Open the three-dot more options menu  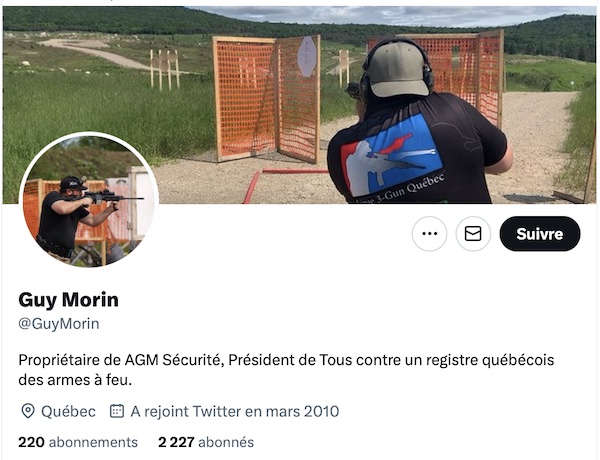[429, 233]
